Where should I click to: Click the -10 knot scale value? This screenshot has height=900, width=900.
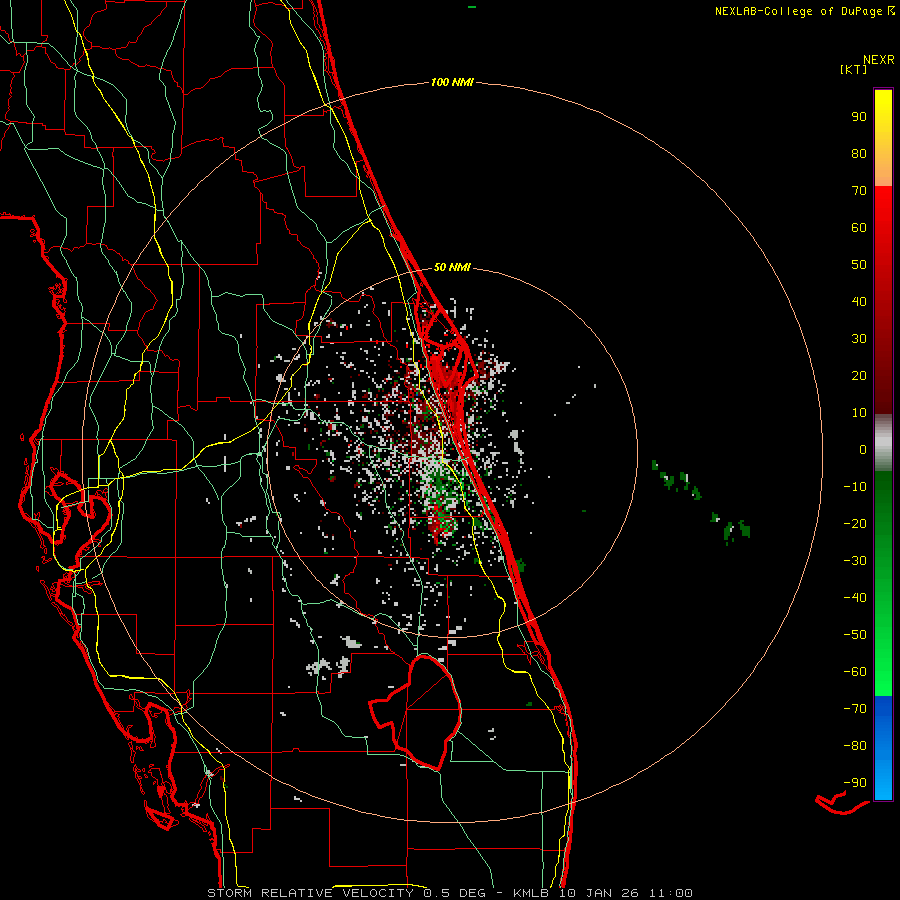click(855, 487)
